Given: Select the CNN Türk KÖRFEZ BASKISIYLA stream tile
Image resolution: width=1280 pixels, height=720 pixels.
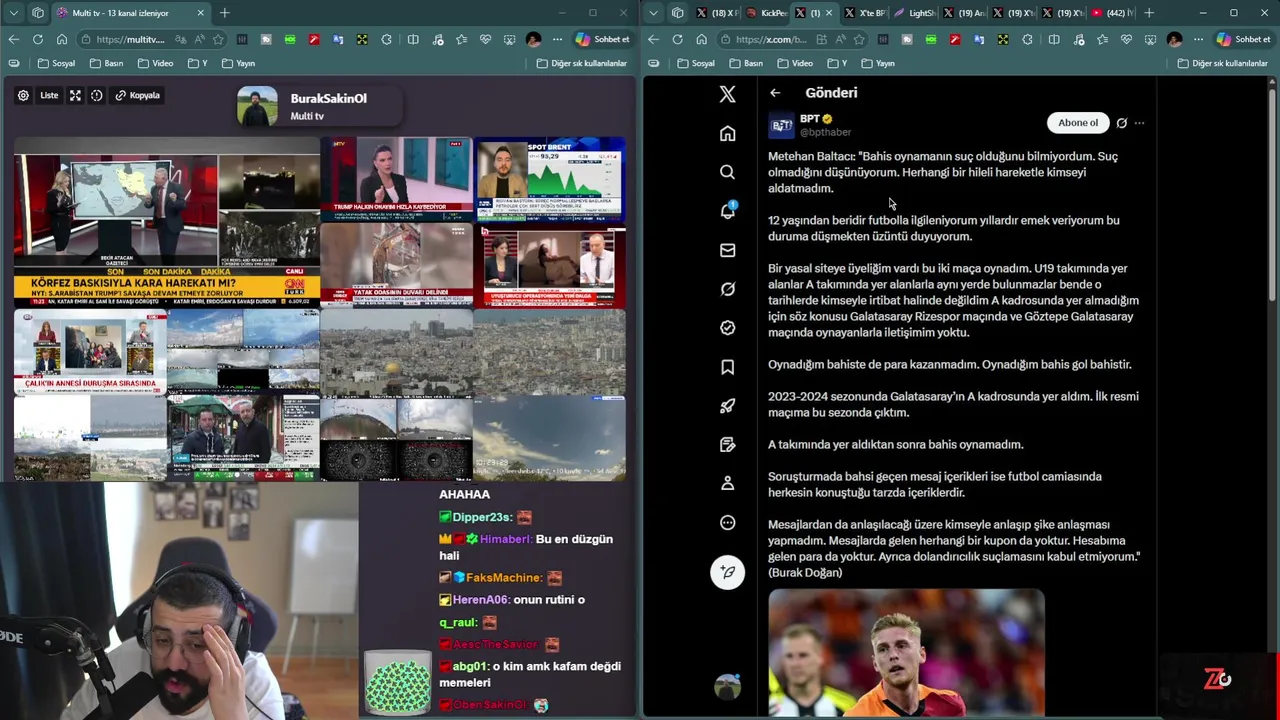Looking at the screenshot, I should coord(167,223).
